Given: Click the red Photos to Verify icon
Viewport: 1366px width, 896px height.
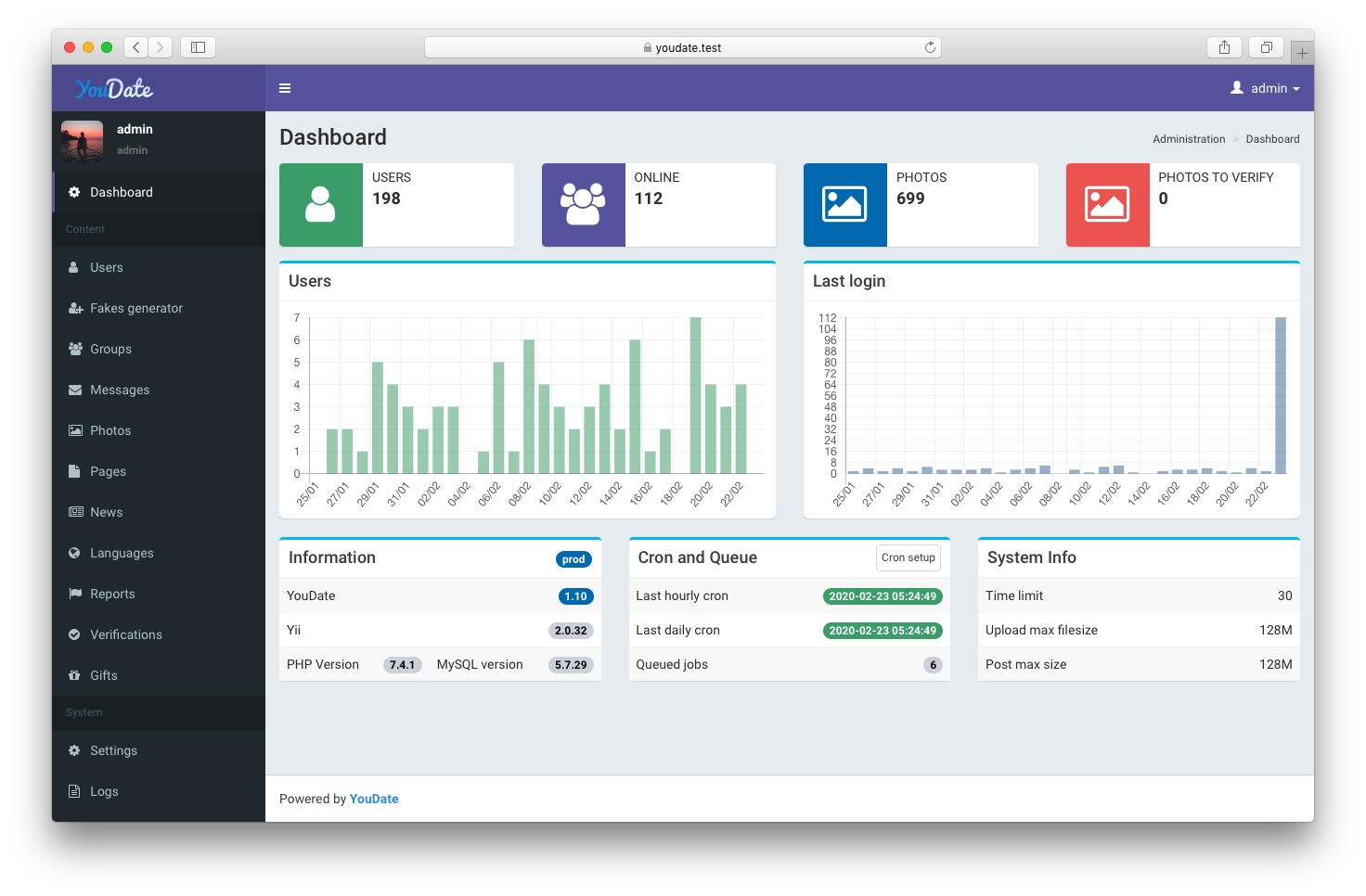Looking at the screenshot, I should [1107, 205].
